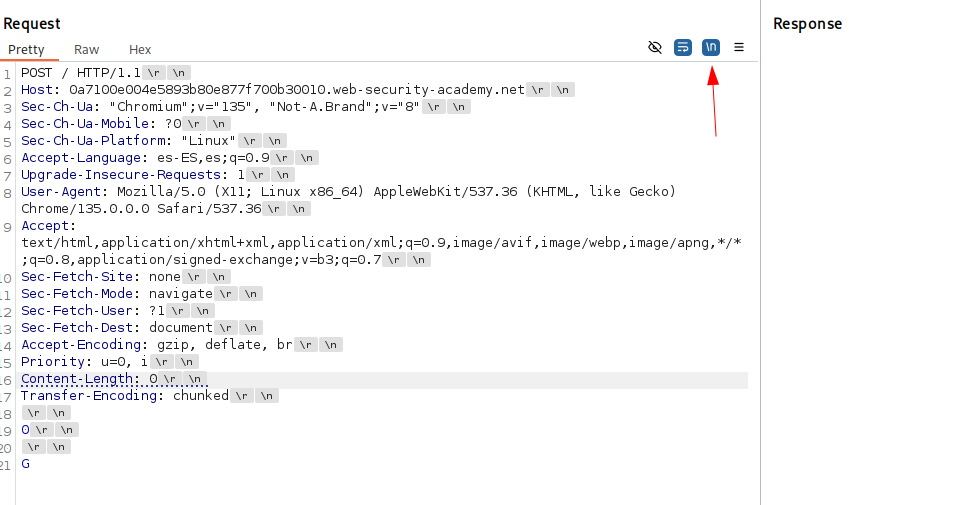
Task: Click the Sec-Fetch-Dest header name
Action: [77, 329]
